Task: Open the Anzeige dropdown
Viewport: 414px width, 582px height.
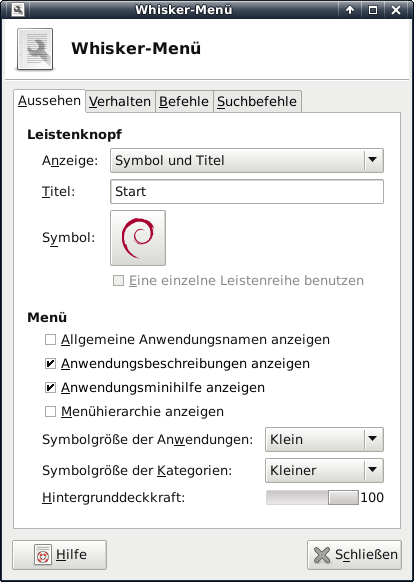Action: coord(247,160)
